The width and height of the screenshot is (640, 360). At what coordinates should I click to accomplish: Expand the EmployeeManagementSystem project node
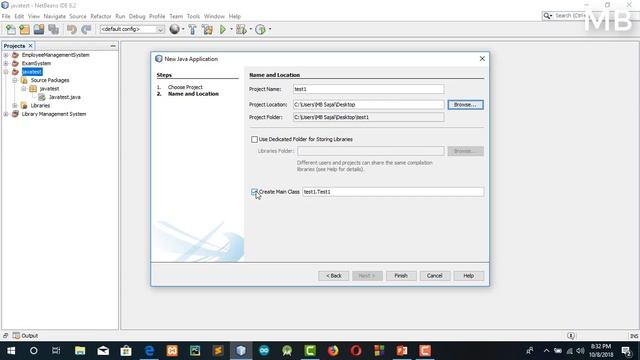tap(6, 55)
